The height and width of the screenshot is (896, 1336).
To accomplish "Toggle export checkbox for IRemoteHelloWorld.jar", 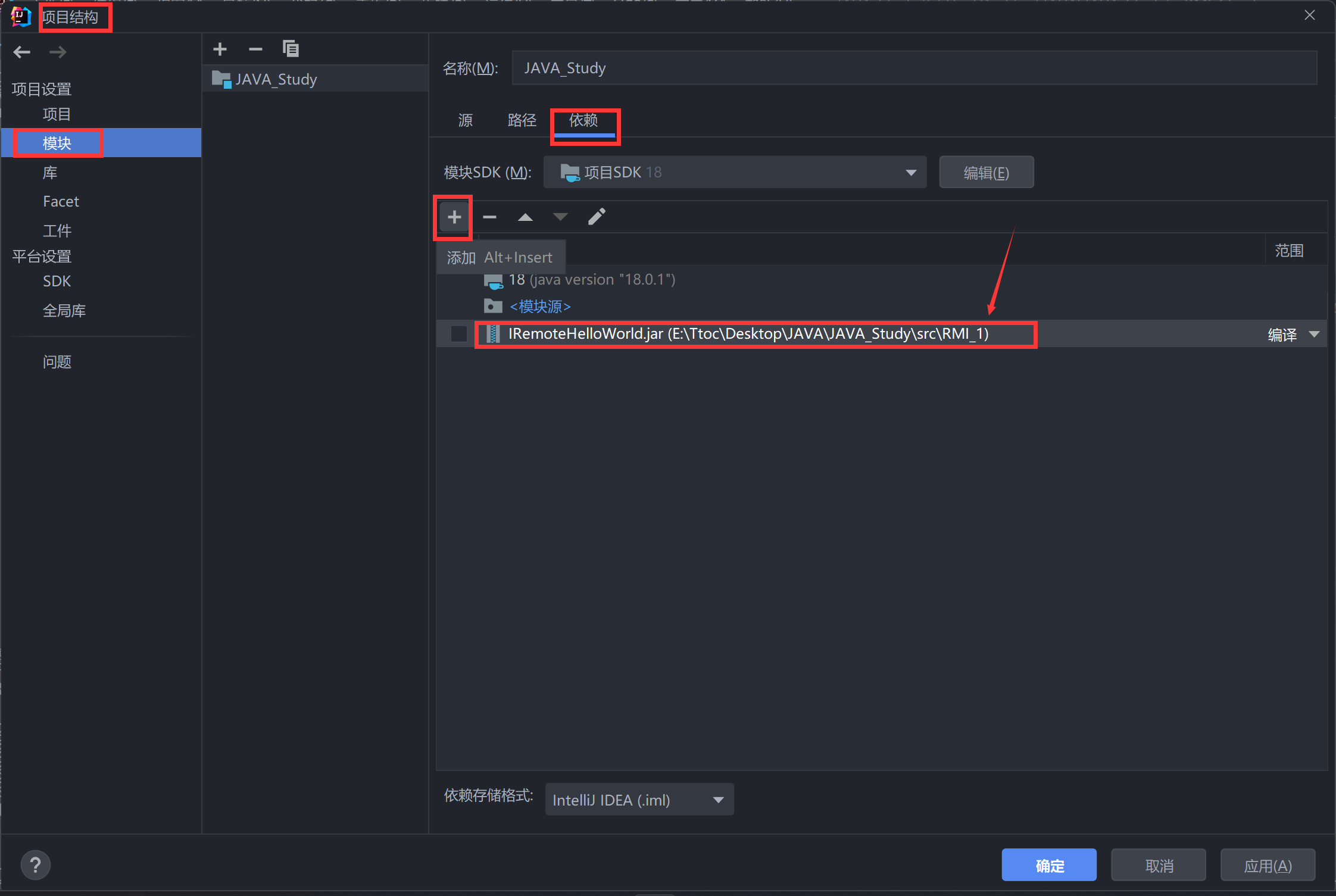I will point(459,334).
